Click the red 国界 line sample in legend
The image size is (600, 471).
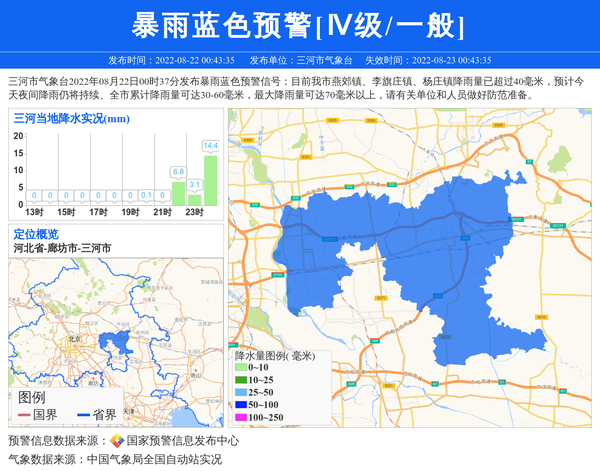(24, 415)
